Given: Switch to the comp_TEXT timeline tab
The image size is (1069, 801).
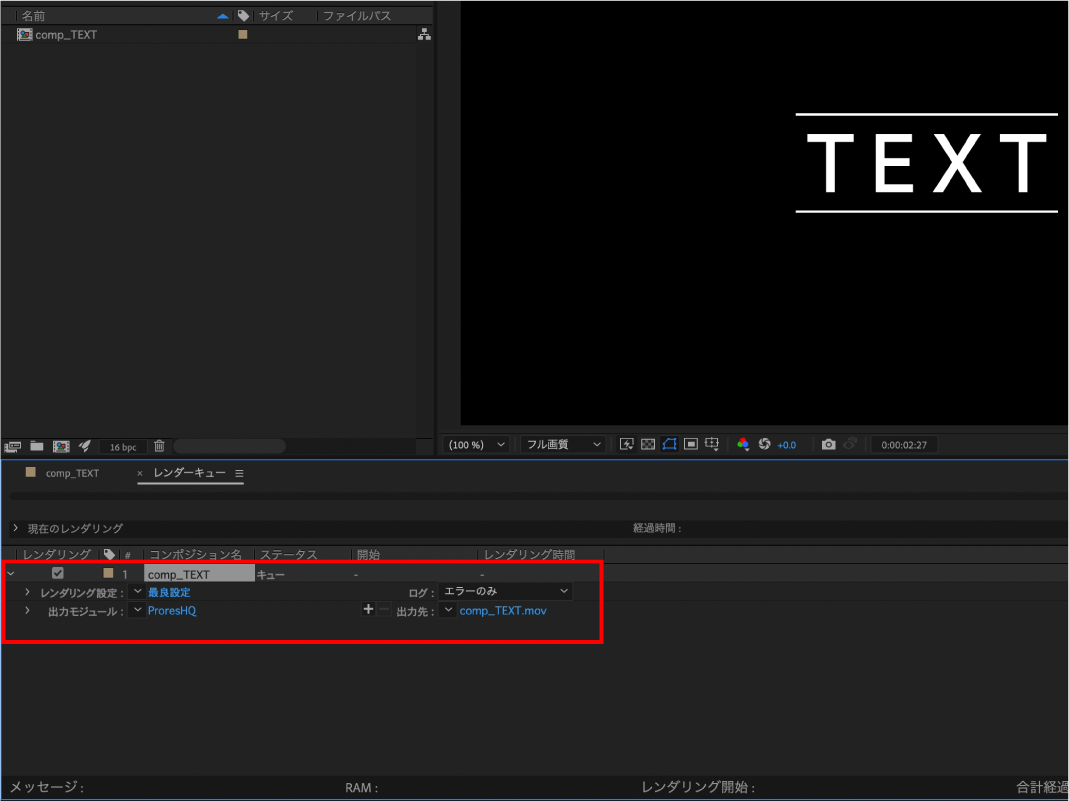Looking at the screenshot, I should [72, 473].
